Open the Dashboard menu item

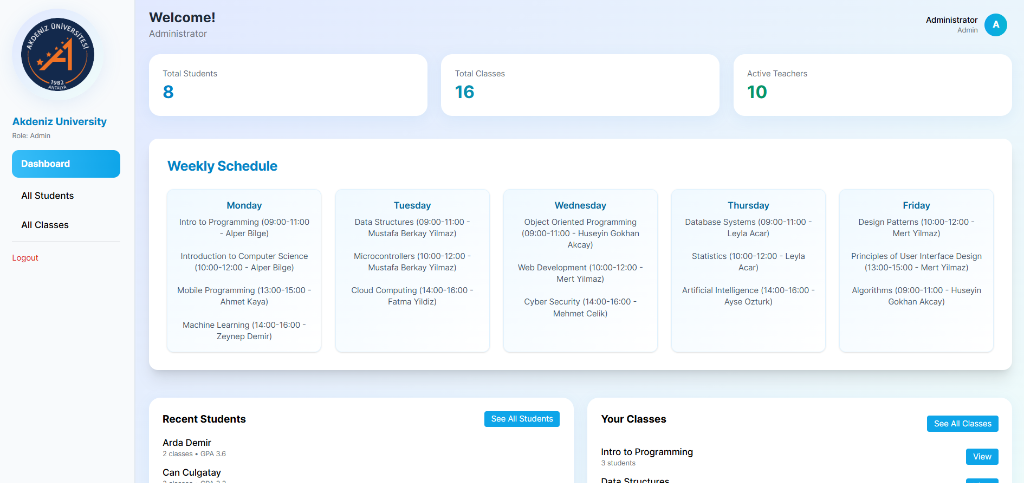click(x=66, y=164)
